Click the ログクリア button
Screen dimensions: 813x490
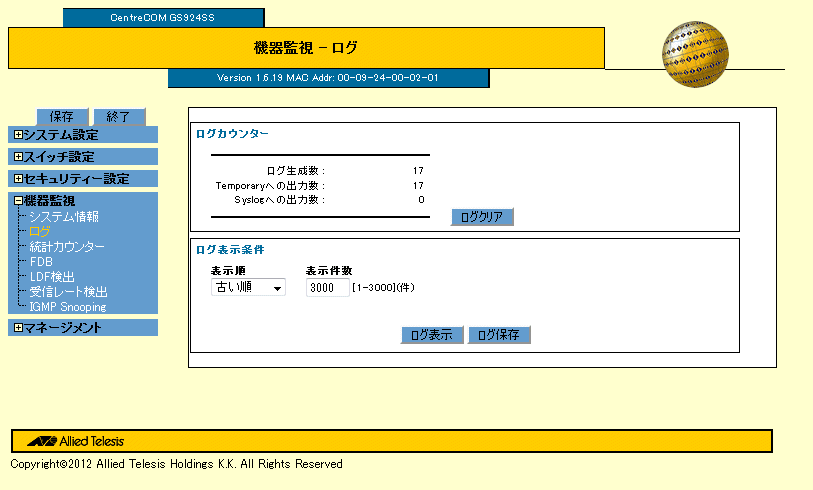482,217
